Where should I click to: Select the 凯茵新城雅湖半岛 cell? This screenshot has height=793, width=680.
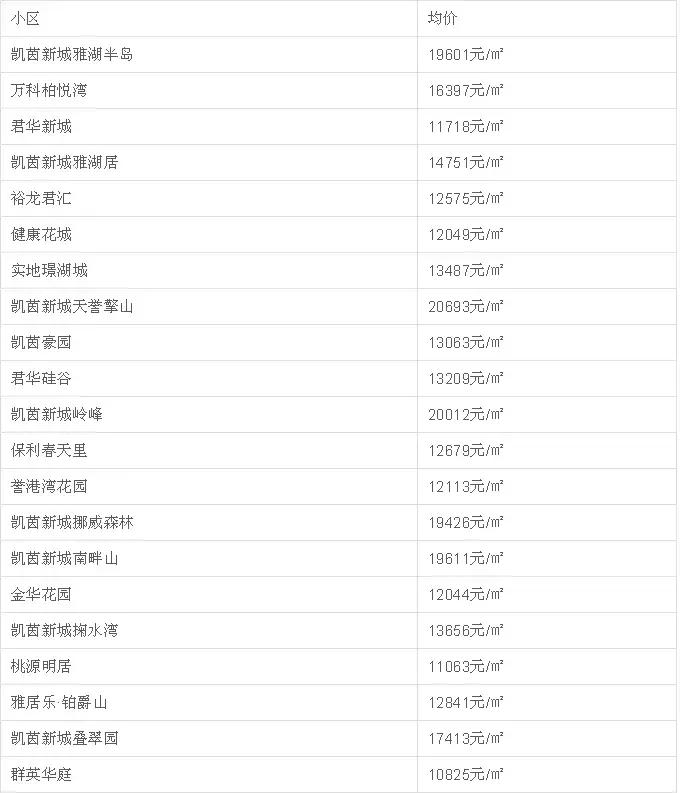tap(72, 54)
